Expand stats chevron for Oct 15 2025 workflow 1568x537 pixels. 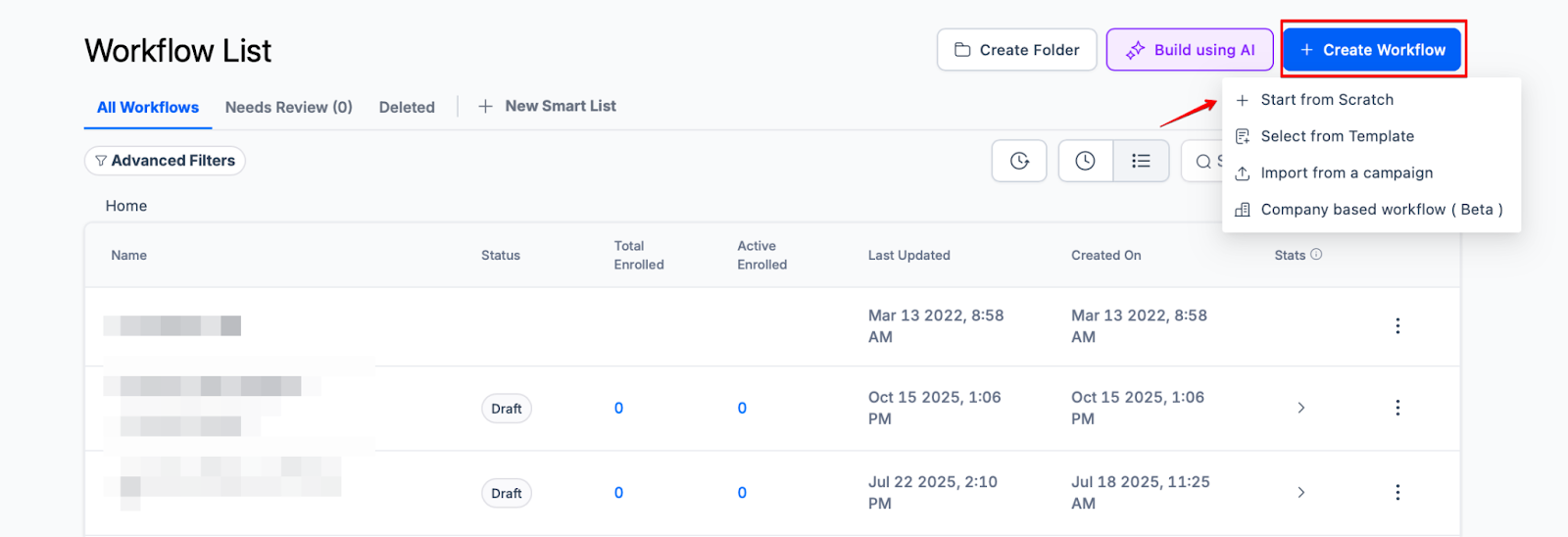[1300, 408]
